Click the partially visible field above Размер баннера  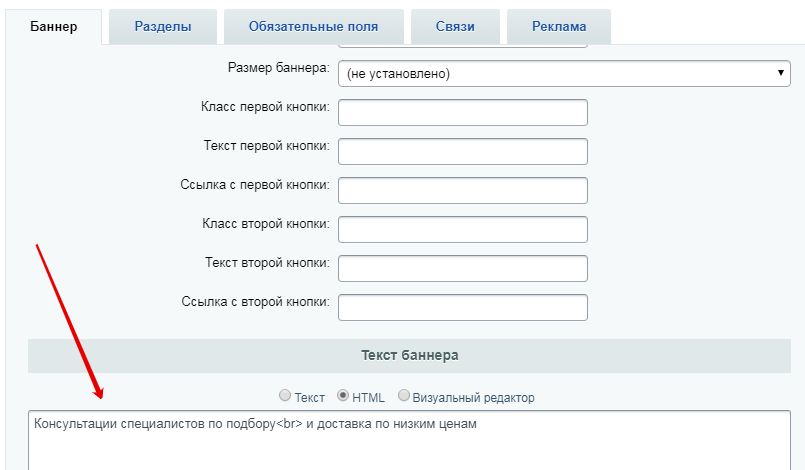pyautogui.click(x=463, y=46)
